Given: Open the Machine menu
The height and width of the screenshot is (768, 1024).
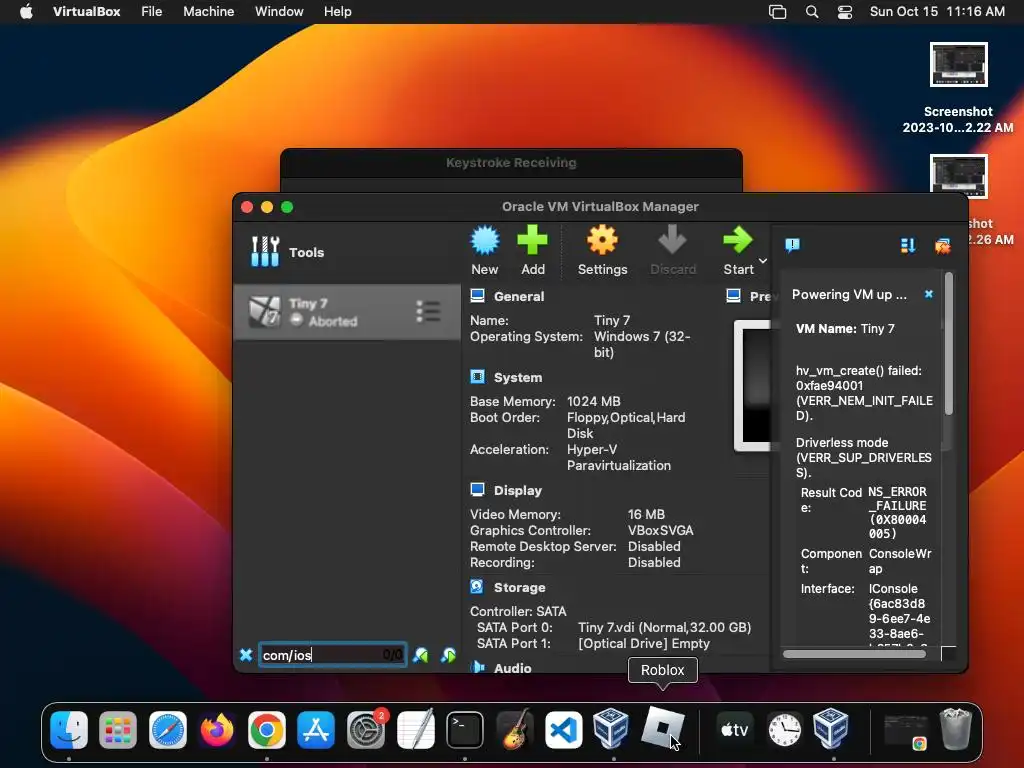Looking at the screenshot, I should [208, 12].
